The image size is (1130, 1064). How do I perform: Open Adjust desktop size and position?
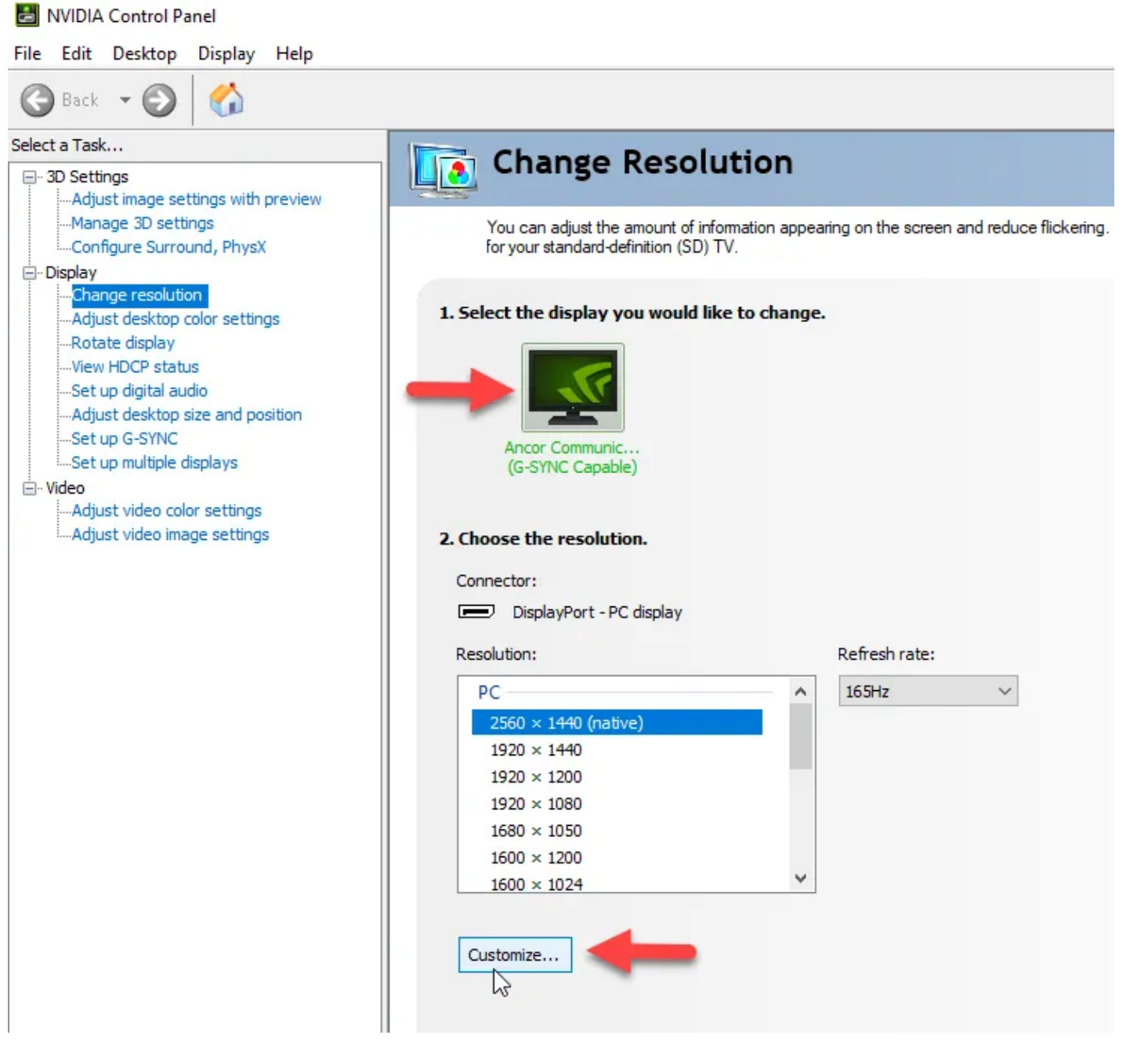(x=187, y=415)
